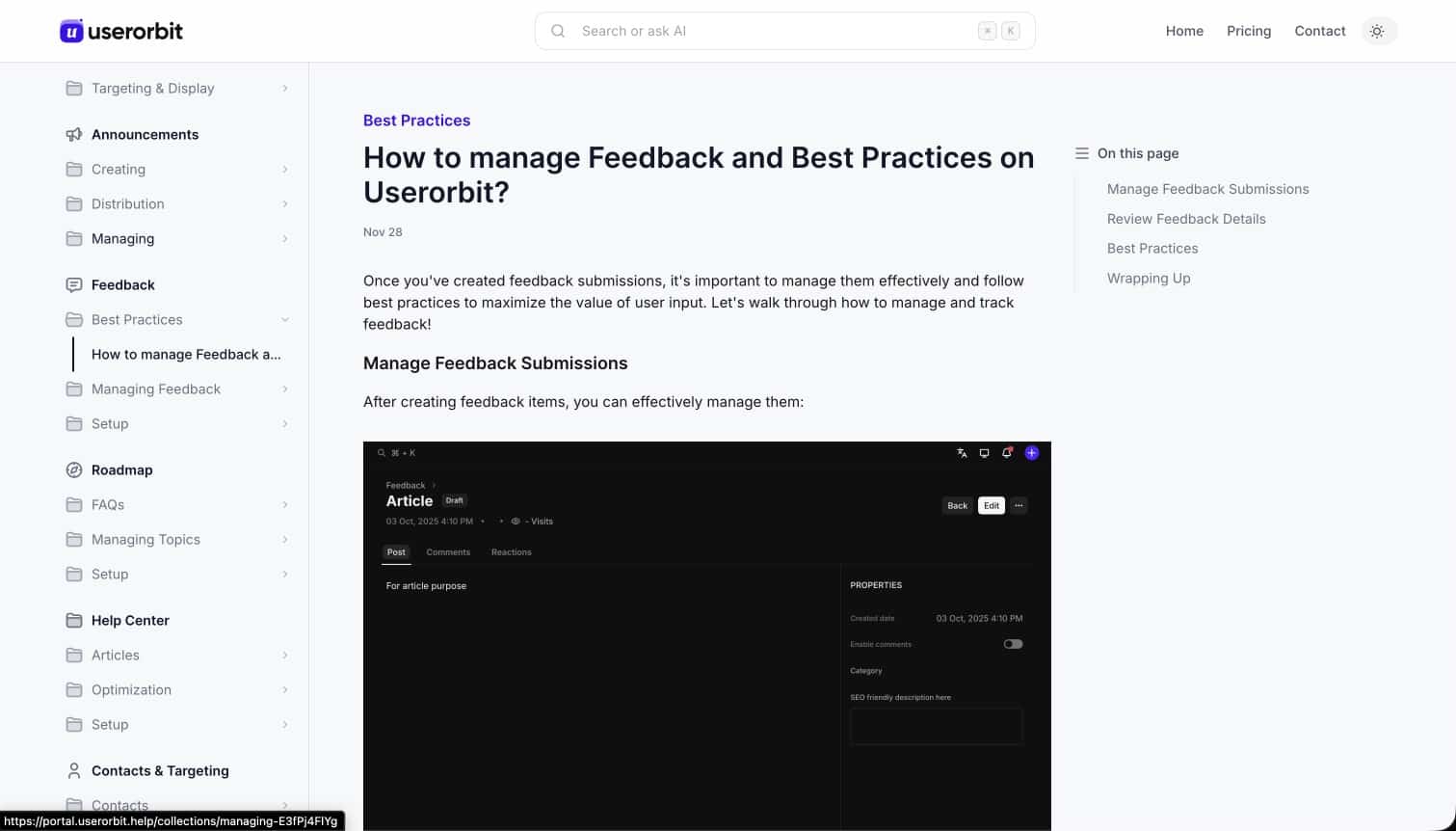Click the hamburger icon next to On this page
Screen dimensions: 1456x831
coord(1082,152)
